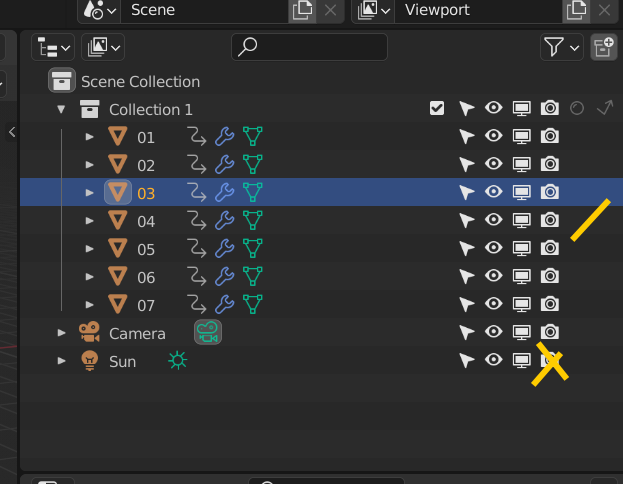This screenshot has height=484, width=623.
Task: Click the Sun light data icon
Action: click(178, 361)
